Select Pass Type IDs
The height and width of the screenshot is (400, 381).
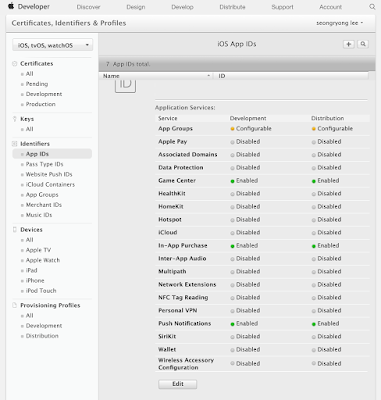tap(44, 164)
